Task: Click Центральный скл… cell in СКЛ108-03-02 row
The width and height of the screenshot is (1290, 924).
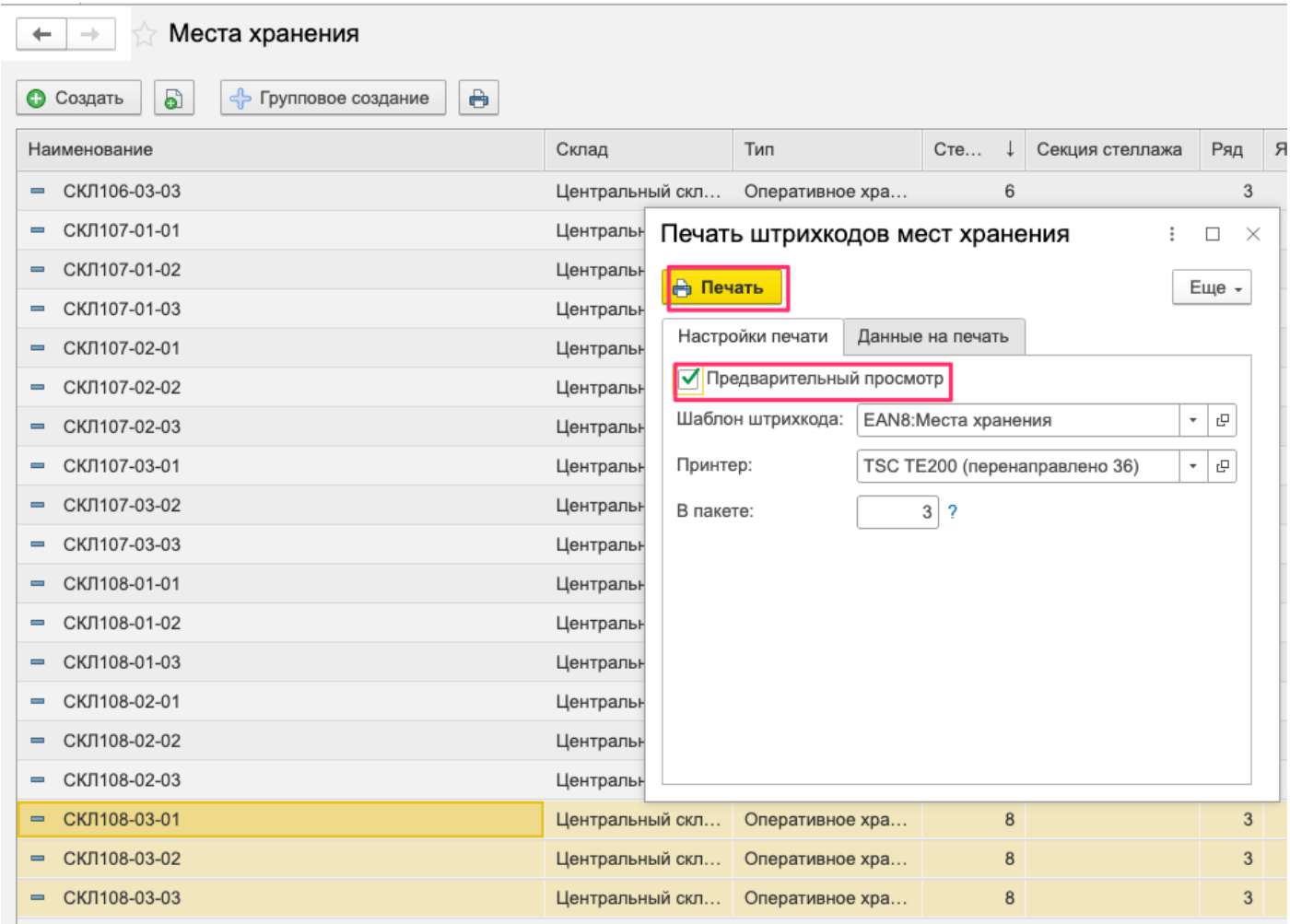Action: [639, 859]
